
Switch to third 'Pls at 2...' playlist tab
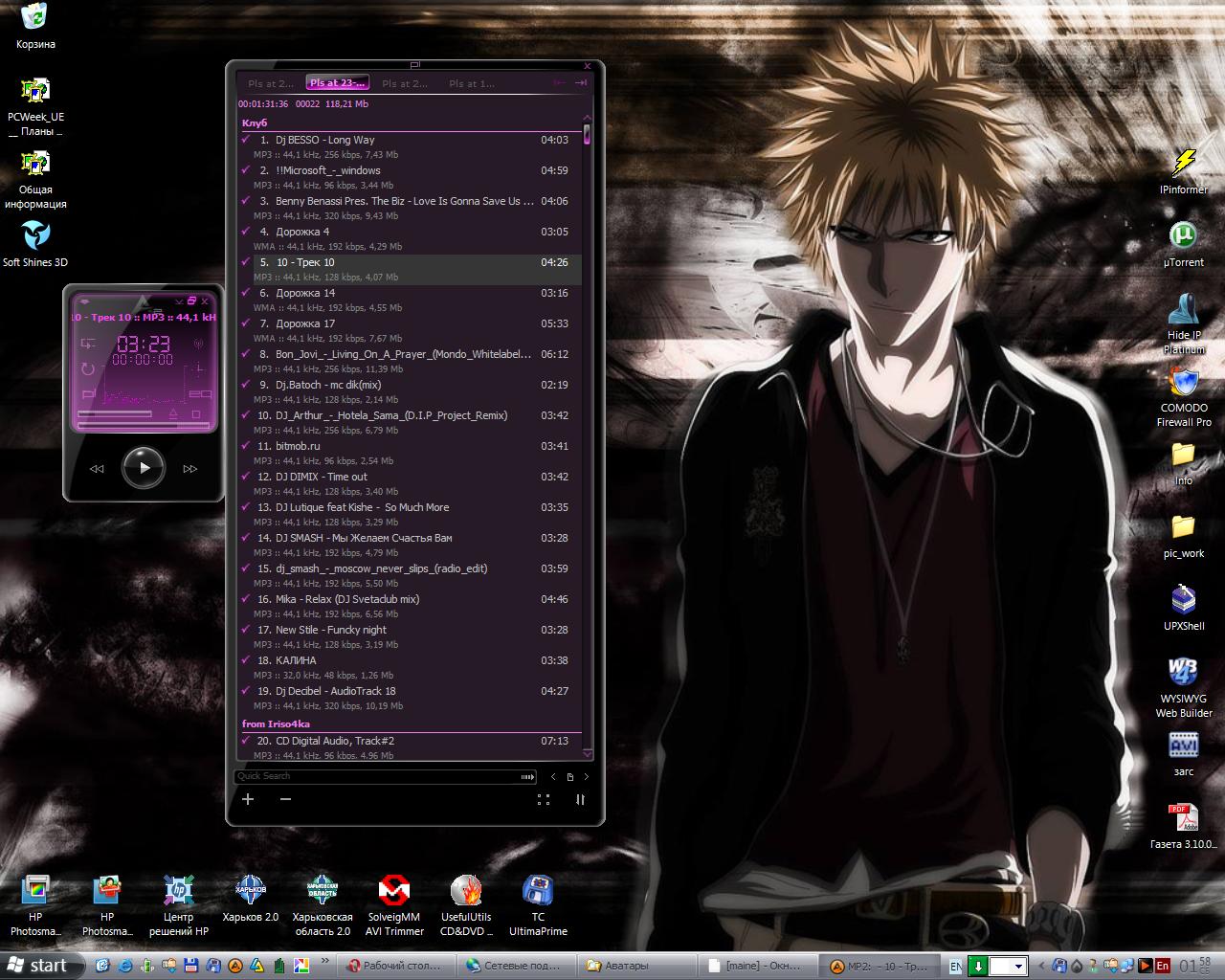[x=404, y=83]
